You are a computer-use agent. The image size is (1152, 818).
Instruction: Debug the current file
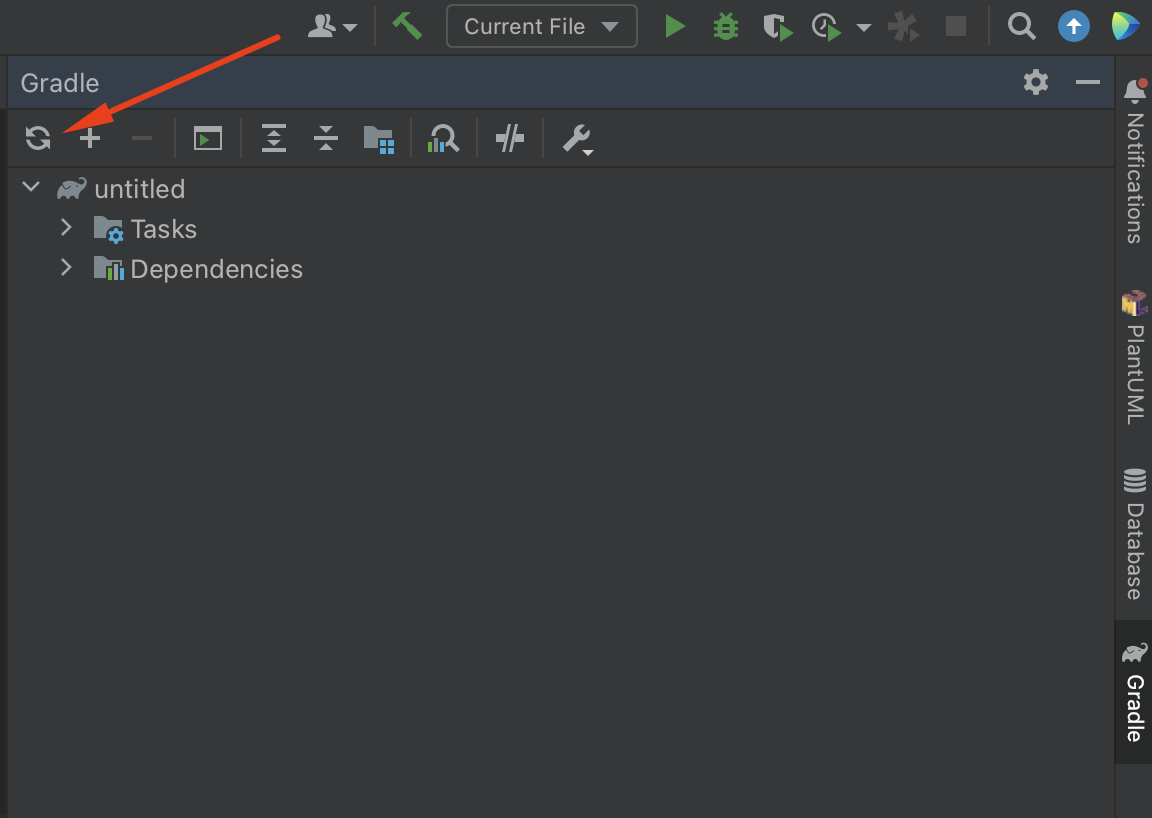[726, 26]
